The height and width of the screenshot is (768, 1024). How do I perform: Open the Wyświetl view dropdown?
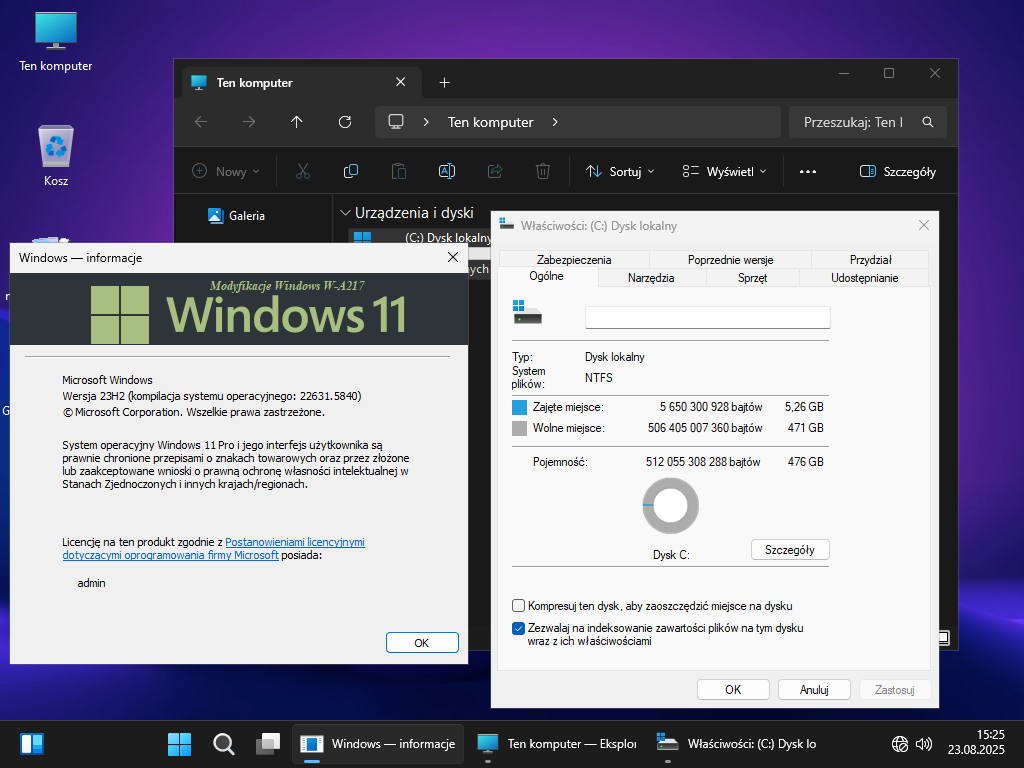(724, 171)
